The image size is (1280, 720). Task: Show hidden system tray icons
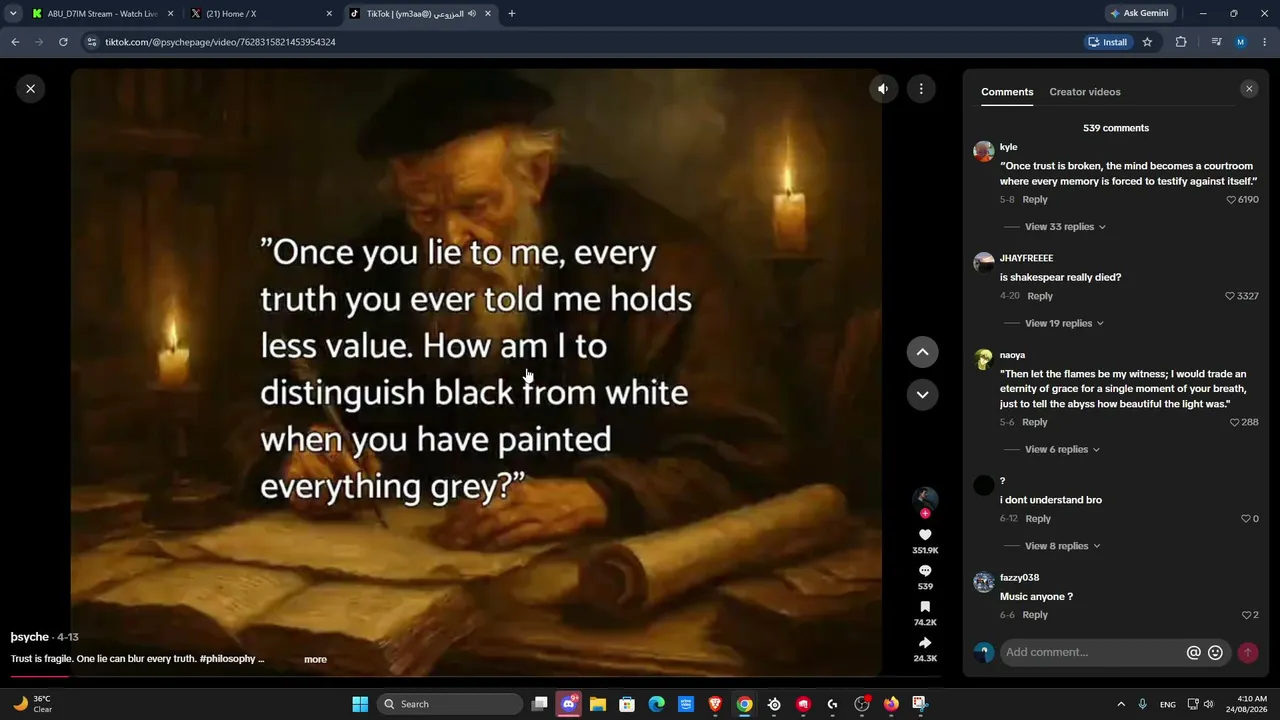click(x=1120, y=704)
